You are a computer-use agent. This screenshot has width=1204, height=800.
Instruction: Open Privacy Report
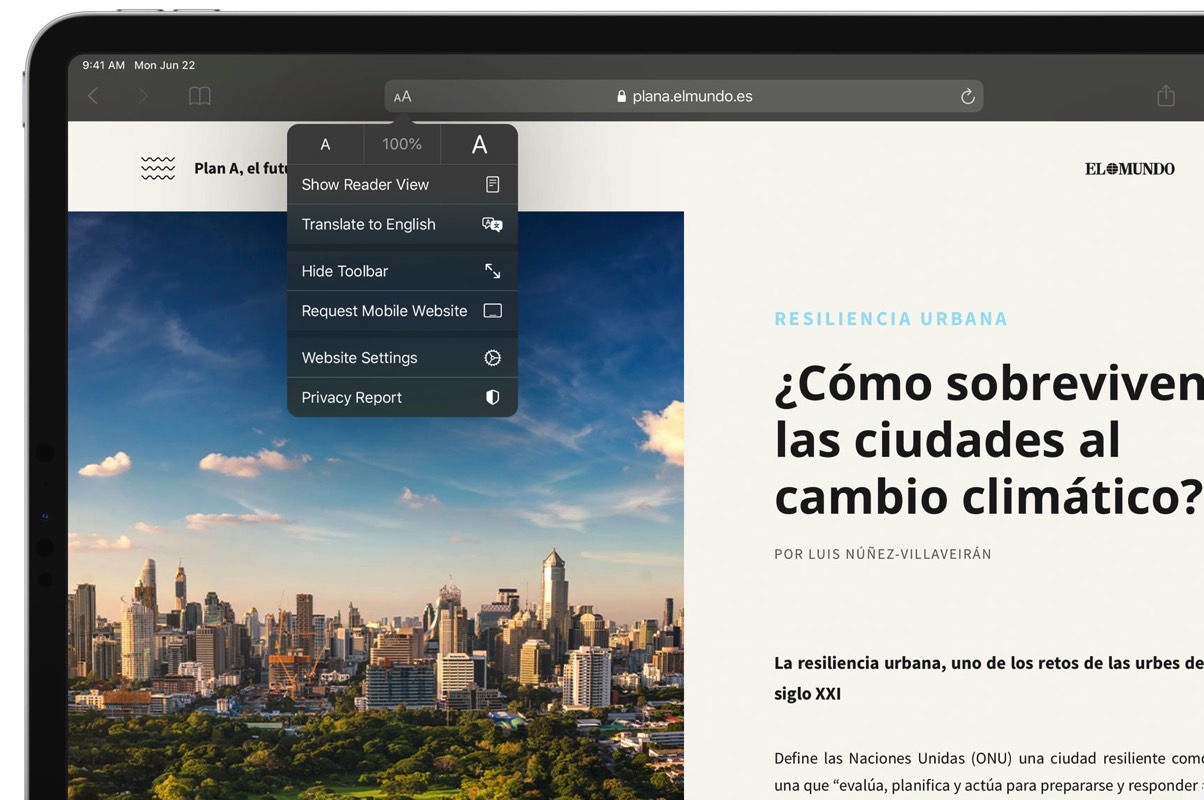(x=402, y=398)
